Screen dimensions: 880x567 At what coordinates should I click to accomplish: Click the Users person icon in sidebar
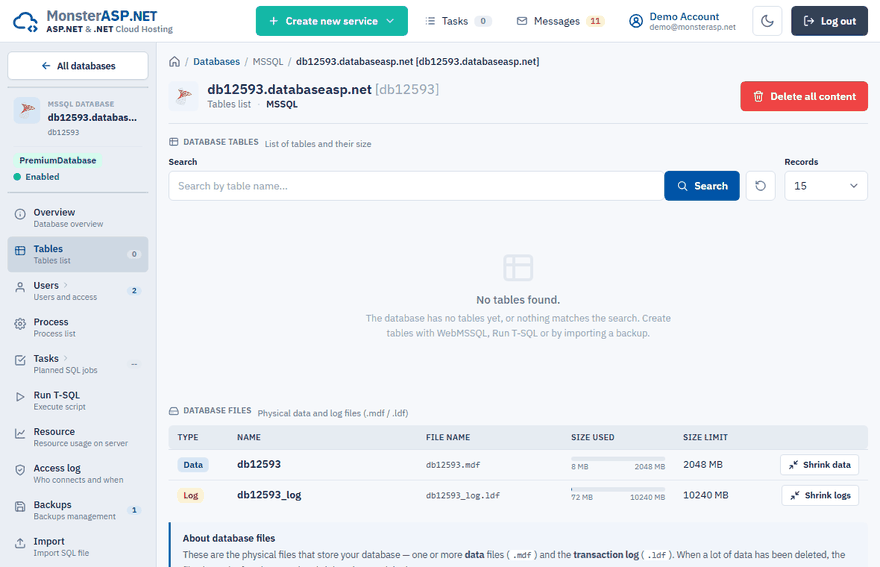[x=20, y=287]
